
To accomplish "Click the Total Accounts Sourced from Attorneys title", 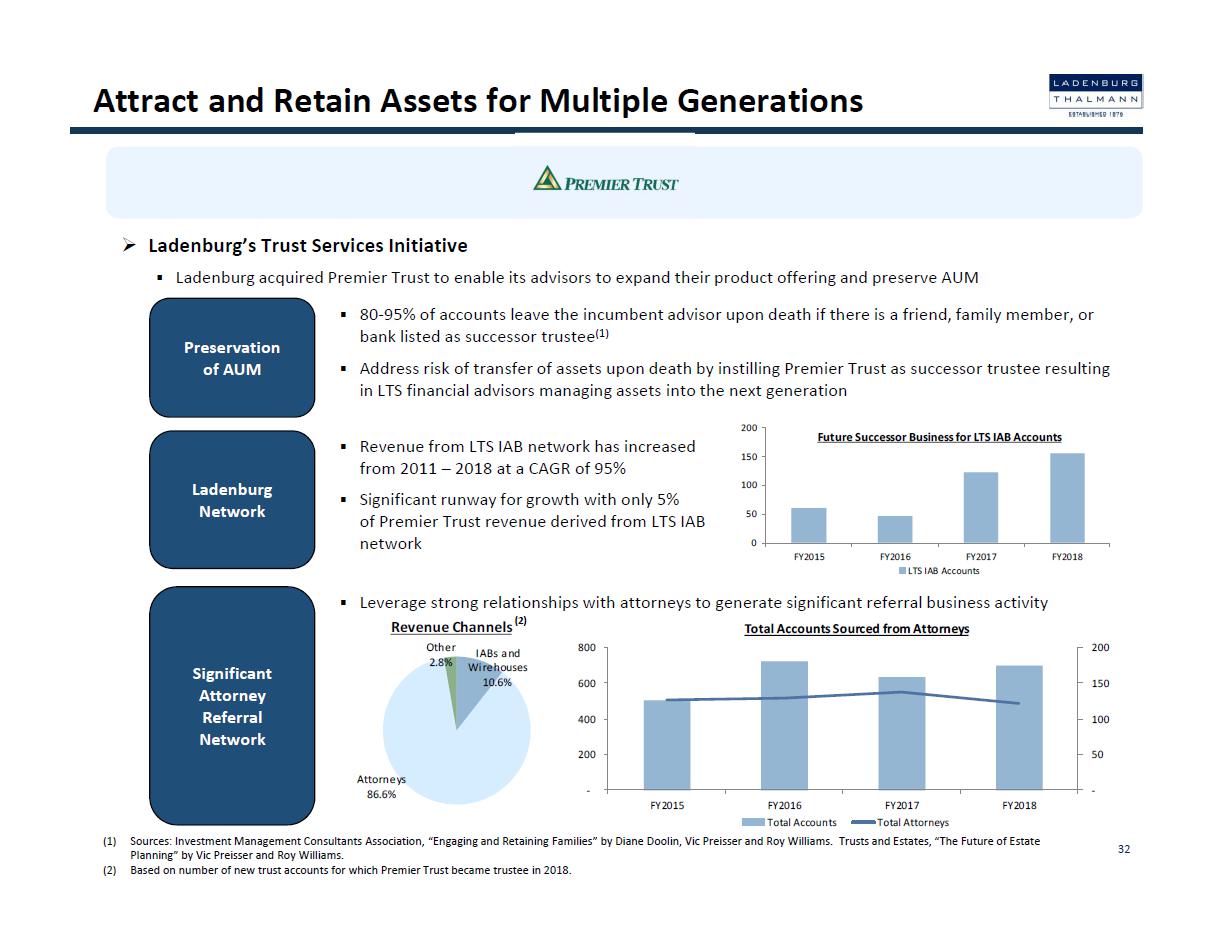I will tap(856, 629).
